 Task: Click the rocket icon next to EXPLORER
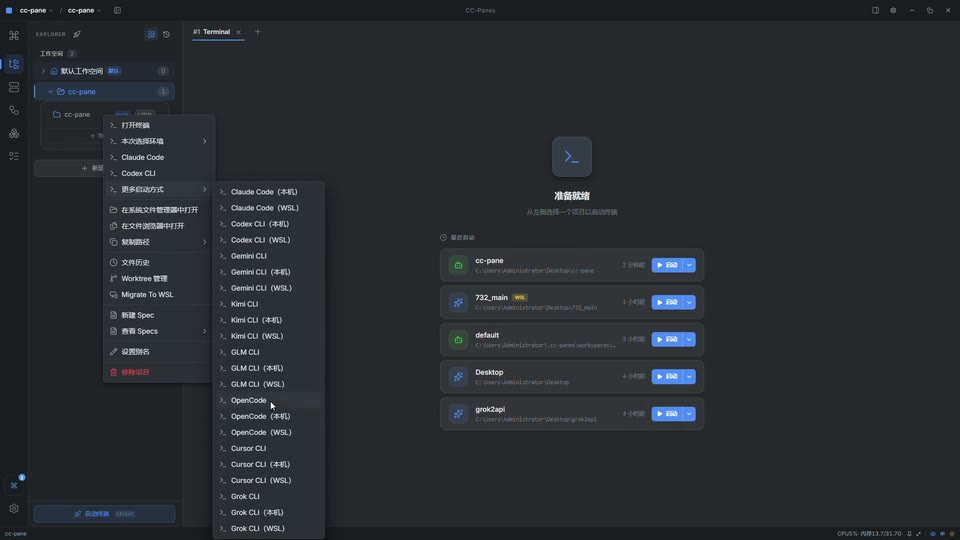[77, 34]
